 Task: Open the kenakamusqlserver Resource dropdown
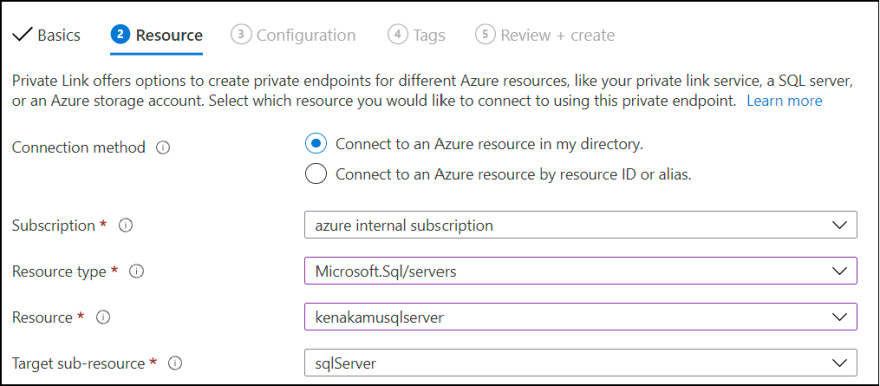(581, 317)
